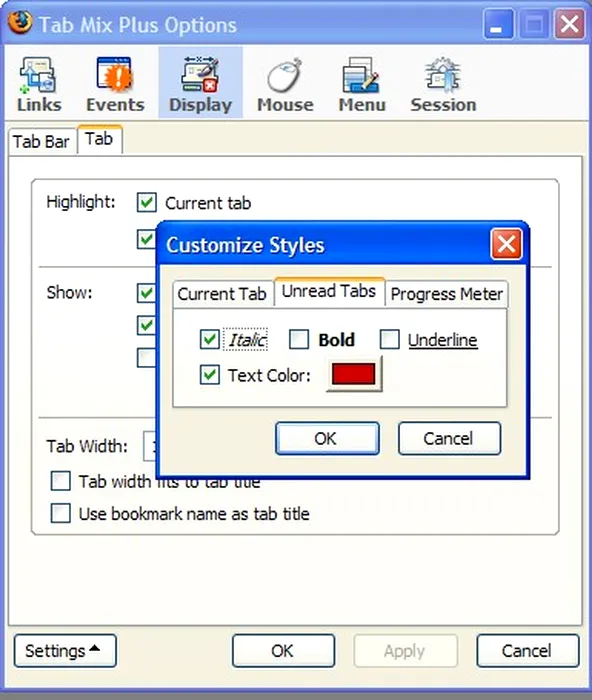Click the Firefox icon in title bar

(20, 22)
